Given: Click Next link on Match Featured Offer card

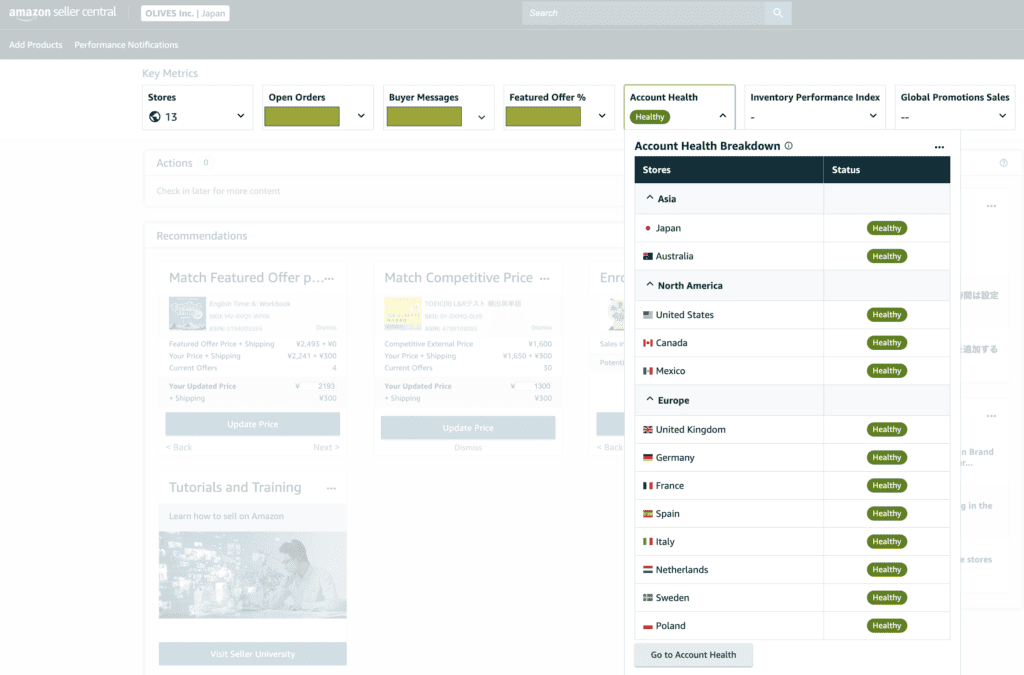Looking at the screenshot, I should pos(326,447).
